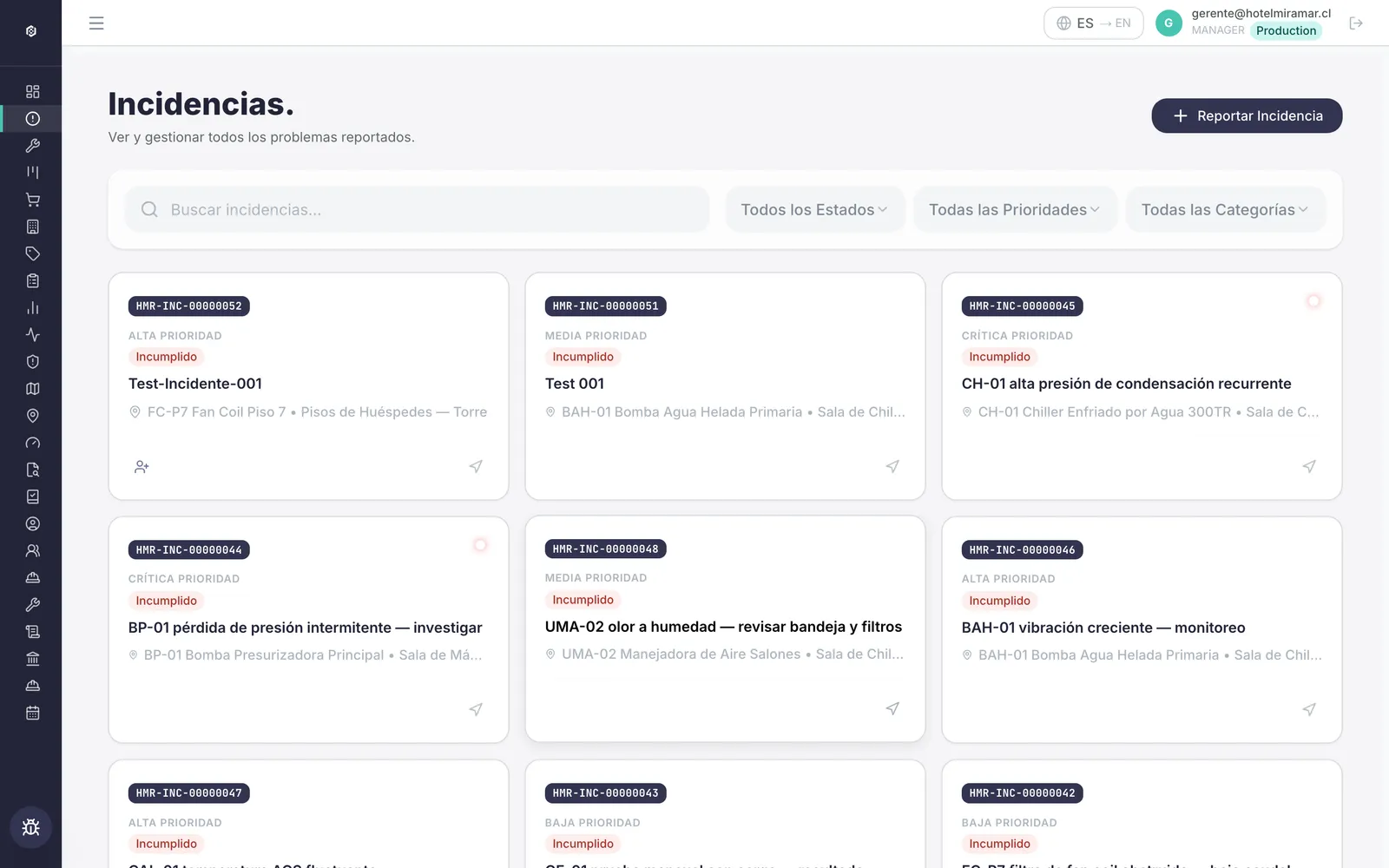
Task: Click the send arrow on the Test 001 card
Action: click(x=892, y=466)
